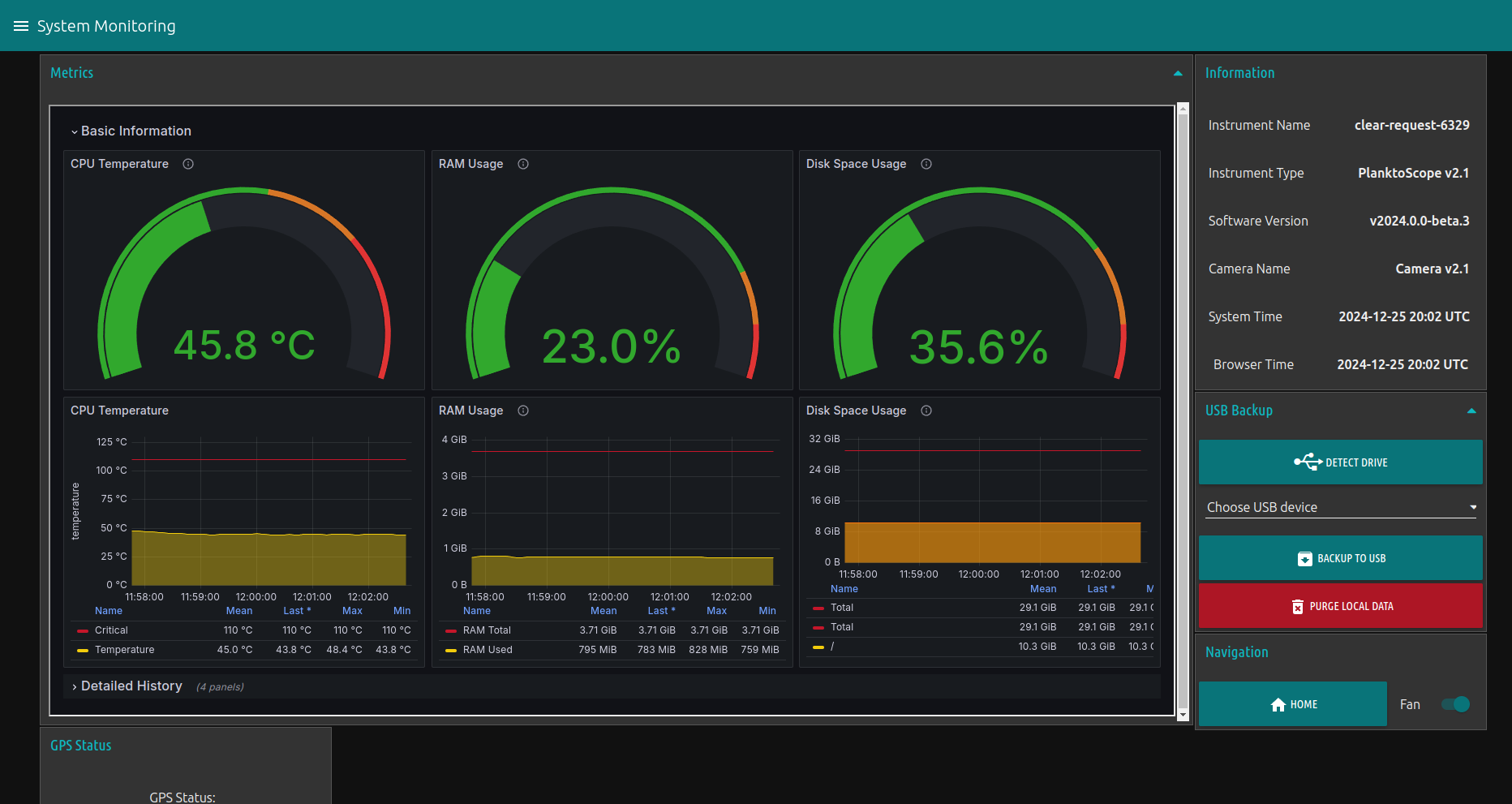The width and height of the screenshot is (1512, 804).
Task: Collapse the USB Backup section
Action: [1472, 411]
